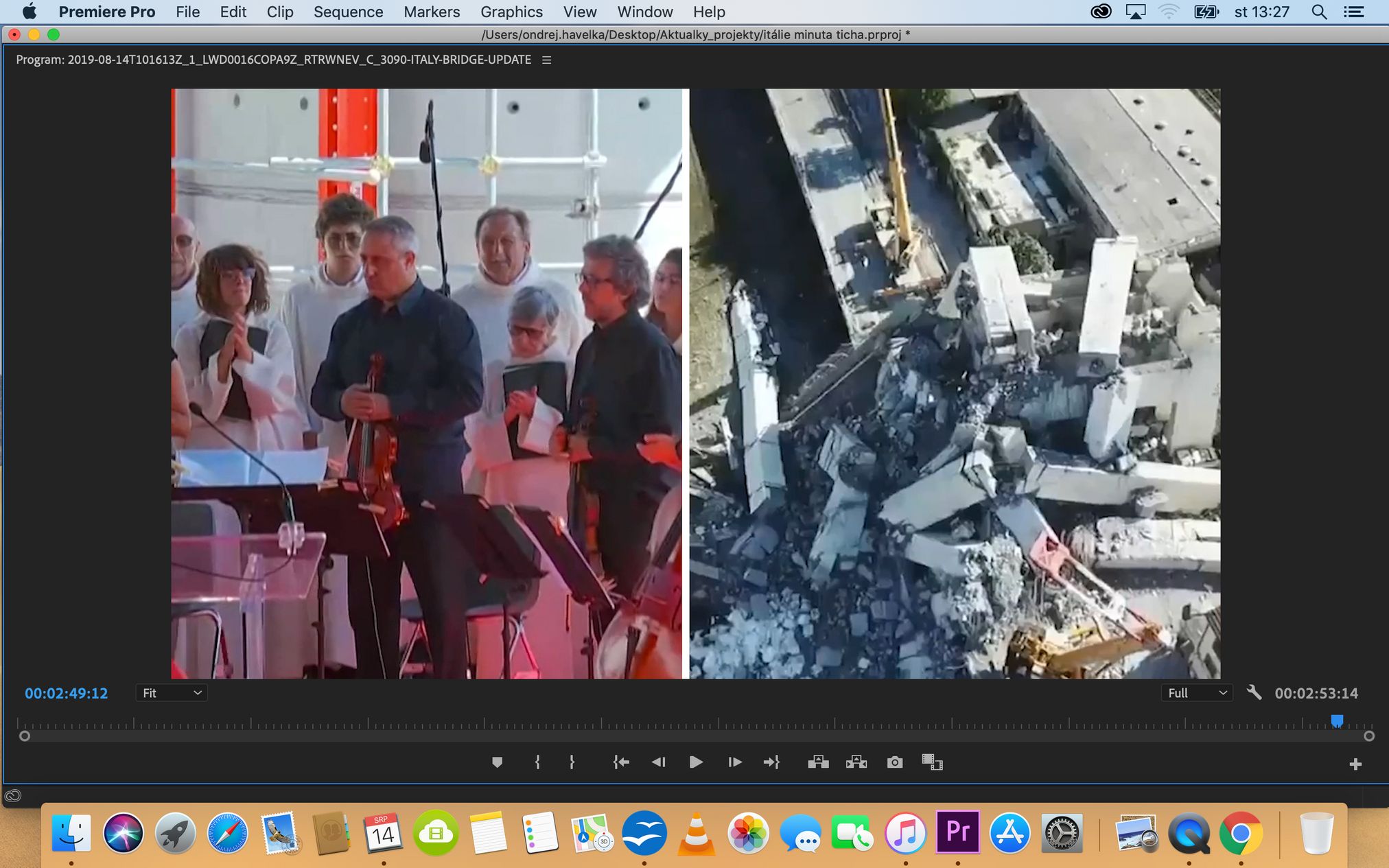This screenshot has height=868, width=1389.
Task: Click the menu bar clock st 13:27
Action: [x=1261, y=12]
